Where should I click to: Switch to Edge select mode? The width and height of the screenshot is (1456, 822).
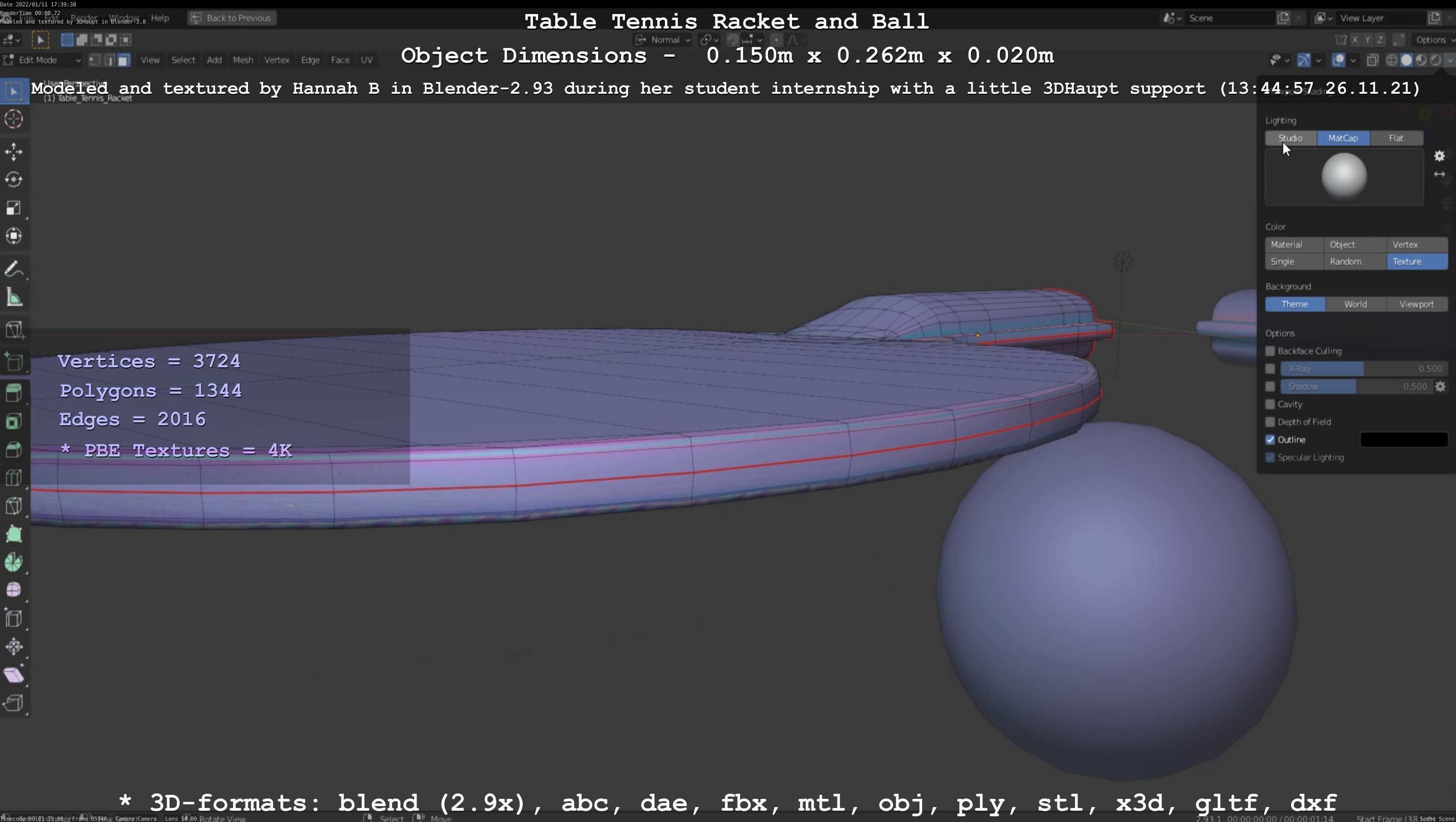(109, 61)
